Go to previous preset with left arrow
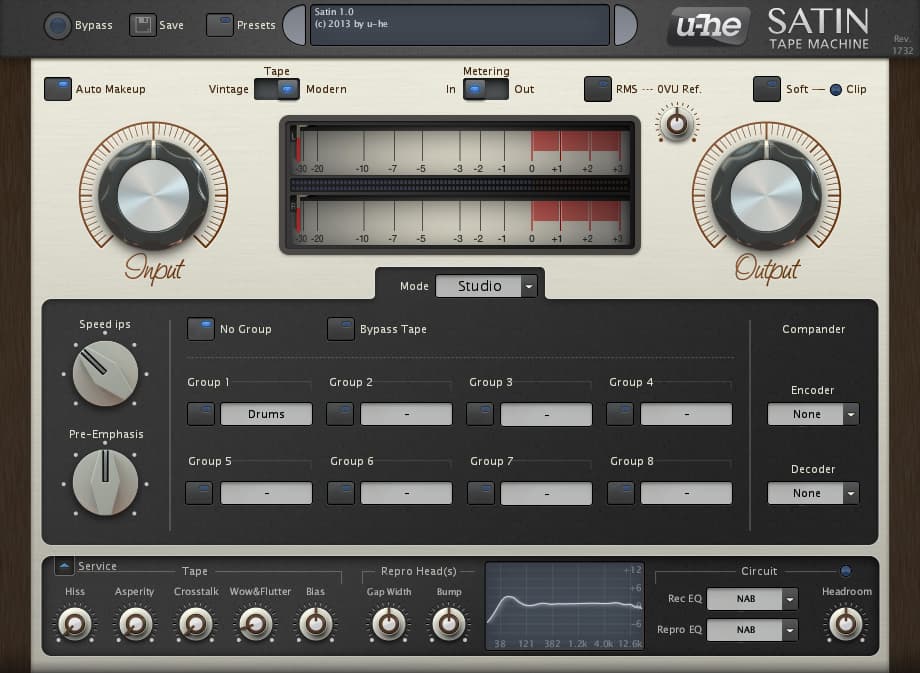Viewport: 920px width, 673px height. click(295, 25)
